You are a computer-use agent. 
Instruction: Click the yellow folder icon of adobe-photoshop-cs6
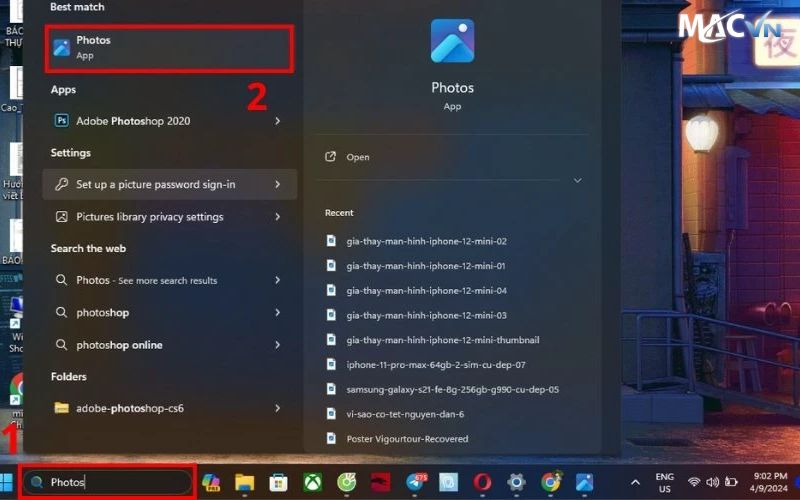pyautogui.click(x=62, y=408)
